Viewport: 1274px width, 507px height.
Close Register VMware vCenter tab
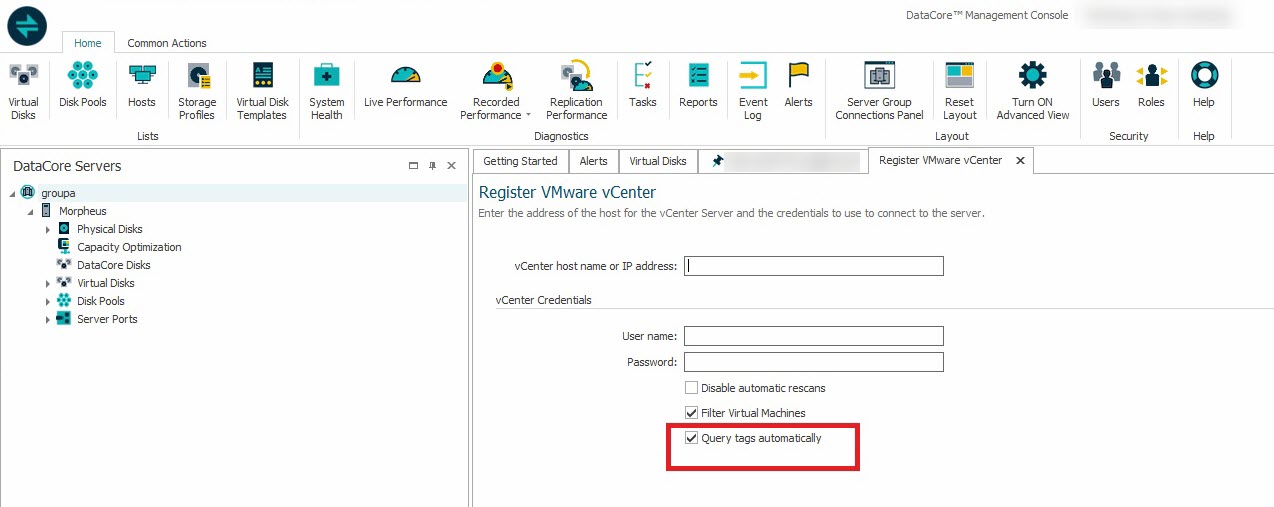1020,160
